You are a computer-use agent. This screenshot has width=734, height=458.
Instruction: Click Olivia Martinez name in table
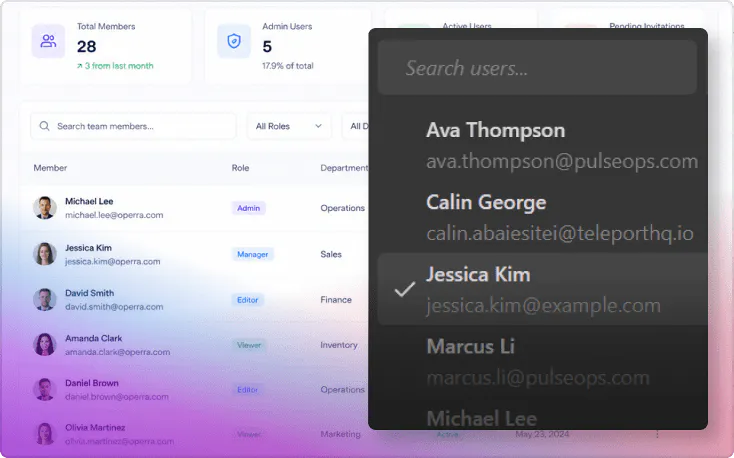pos(95,428)
